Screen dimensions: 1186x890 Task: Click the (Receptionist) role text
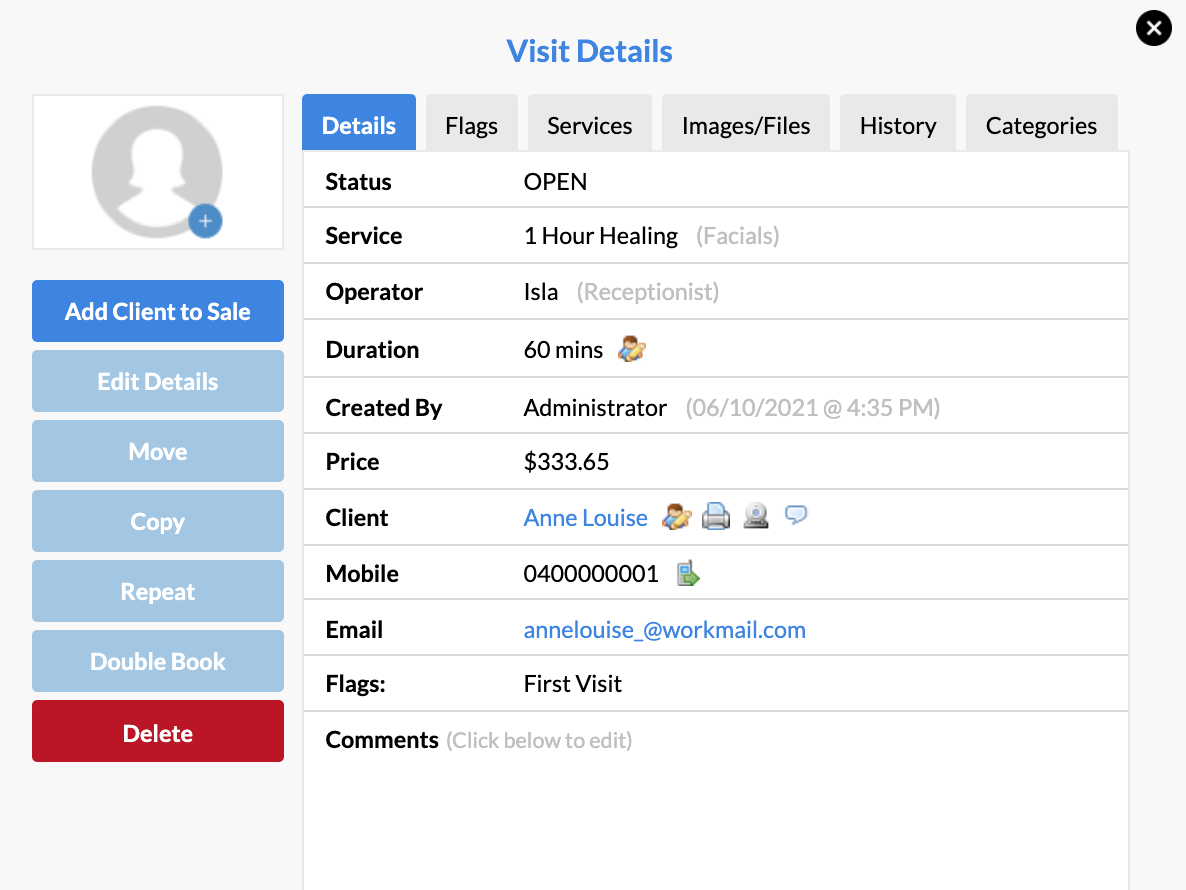click(x=647, y=292)
